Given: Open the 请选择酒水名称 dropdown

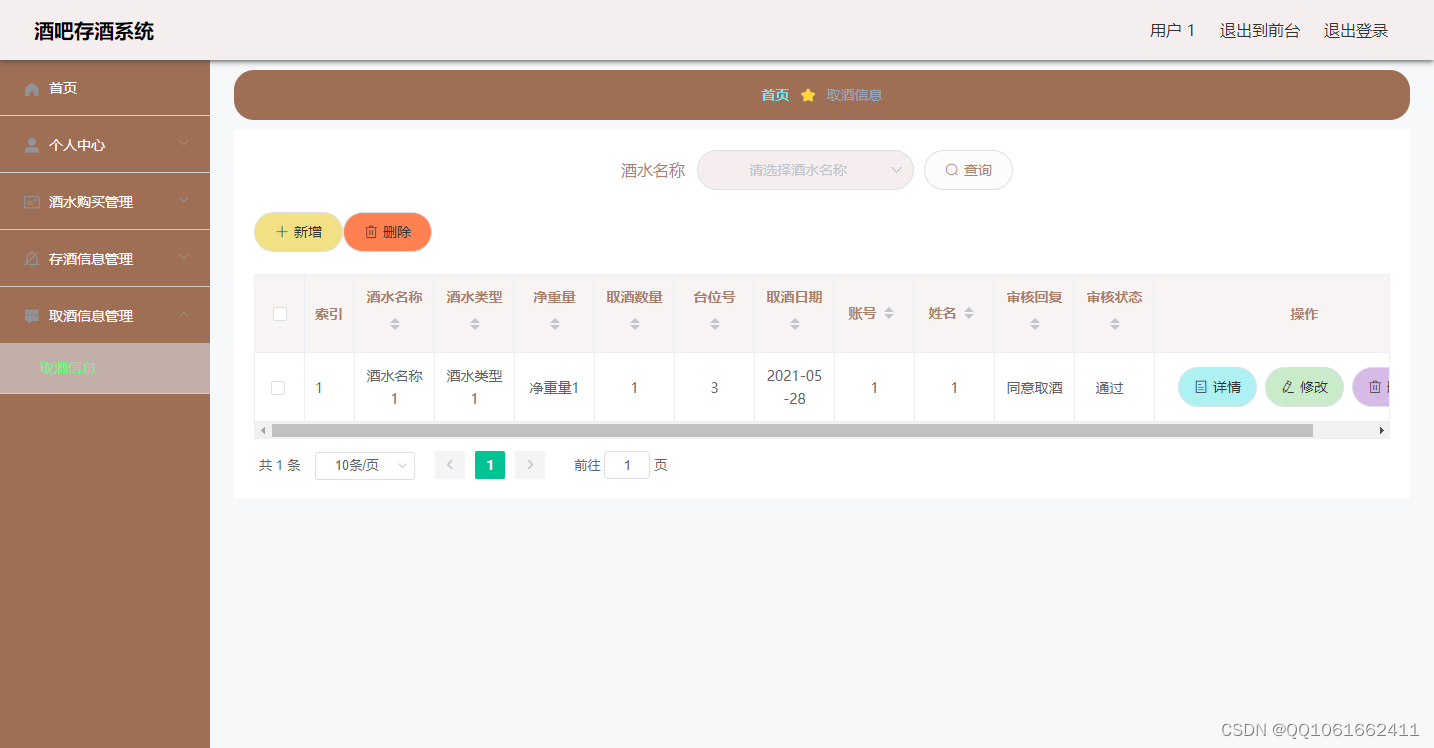Looking at the screenshot, I should pos(805,170).
